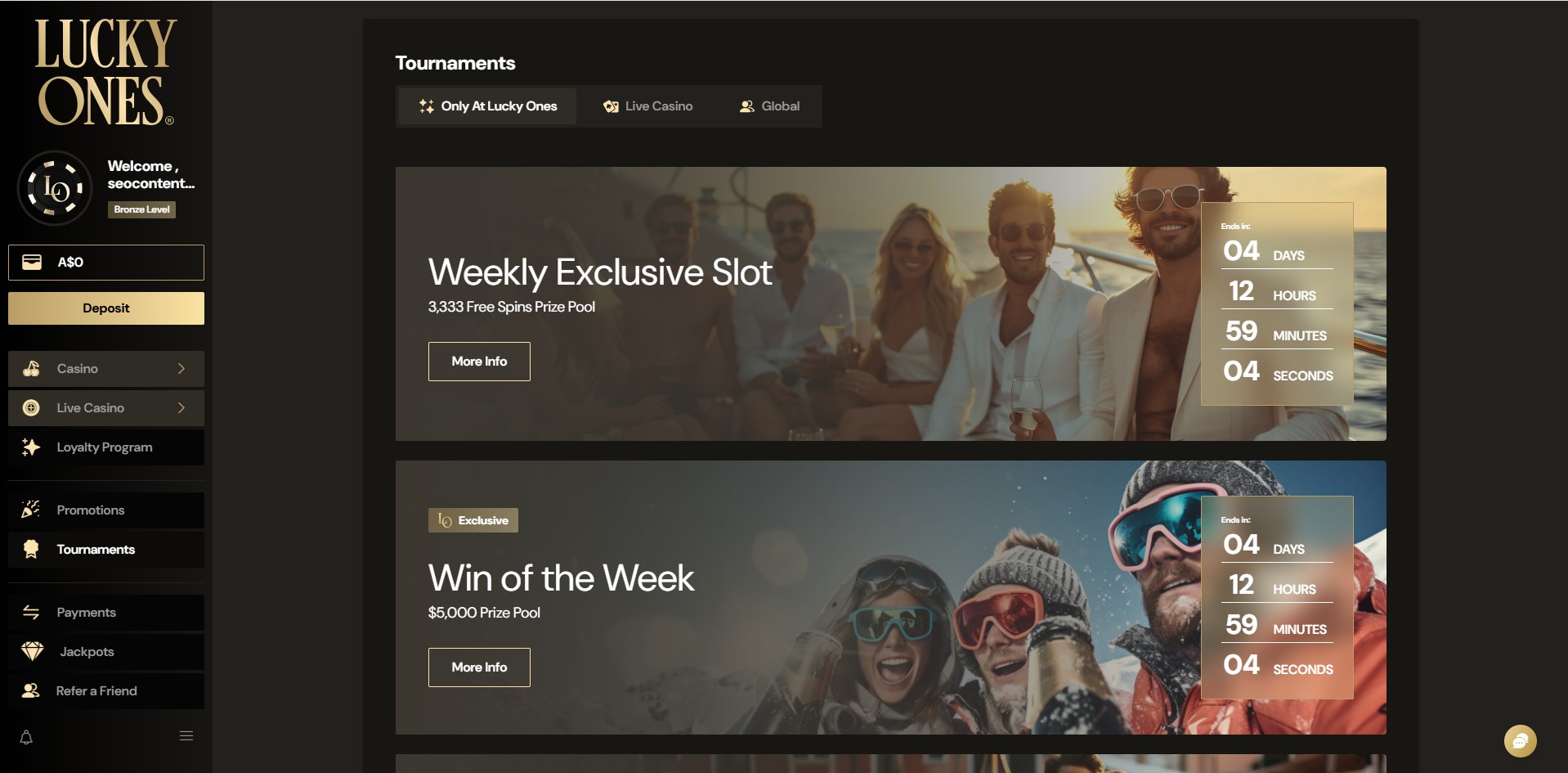Click the Lucky Ones logo
Image resolution: width=1568 pixels, height=773 pixels.
105,72
